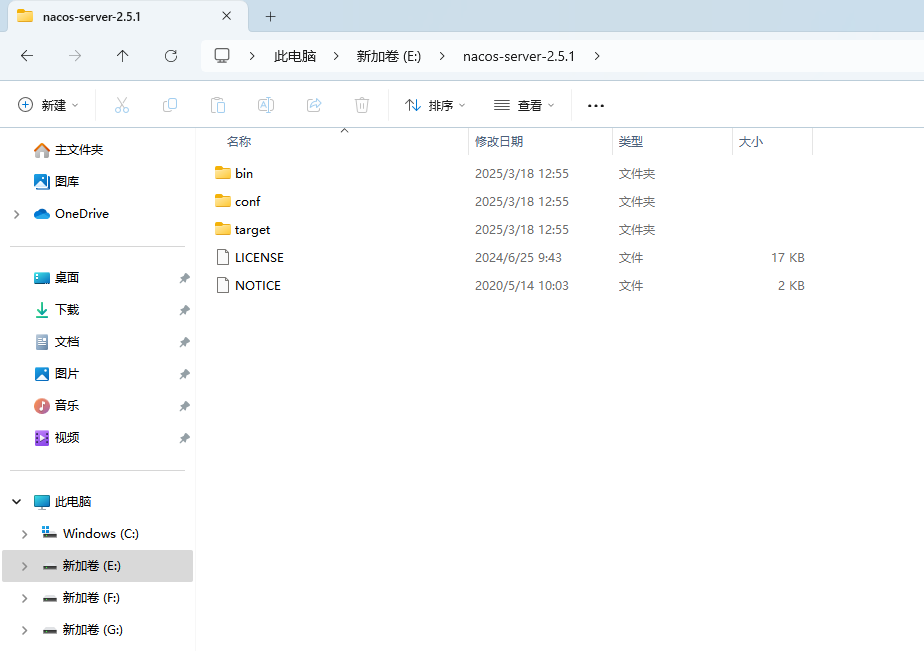Go back with the left arrow
924x651 pixels.
[x=27, y=56]
